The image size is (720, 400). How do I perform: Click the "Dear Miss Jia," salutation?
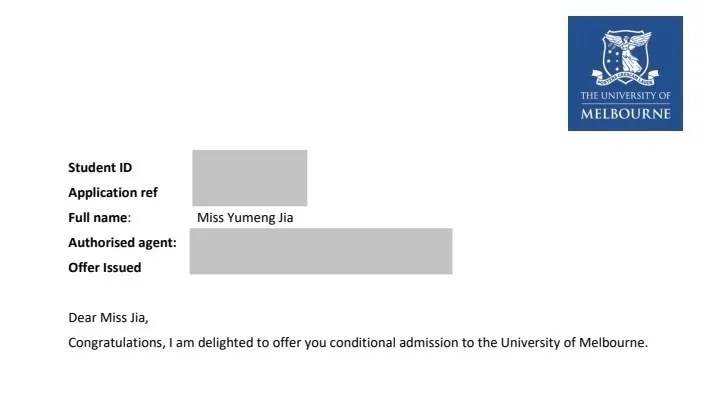pos(108,318)
